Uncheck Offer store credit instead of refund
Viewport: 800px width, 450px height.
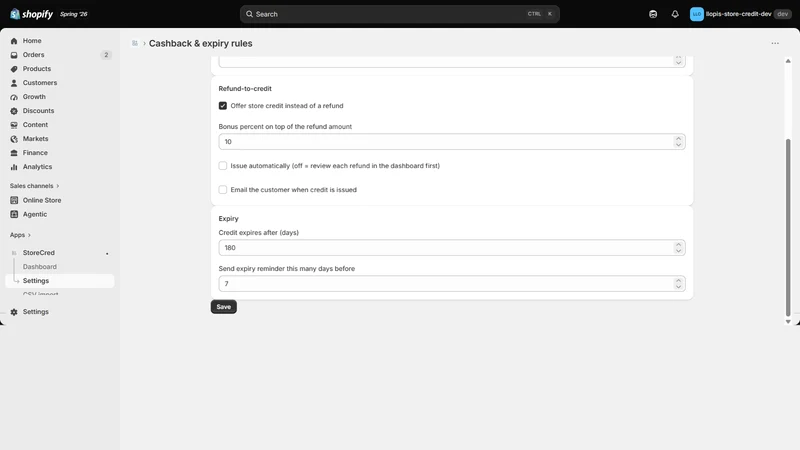223,106
